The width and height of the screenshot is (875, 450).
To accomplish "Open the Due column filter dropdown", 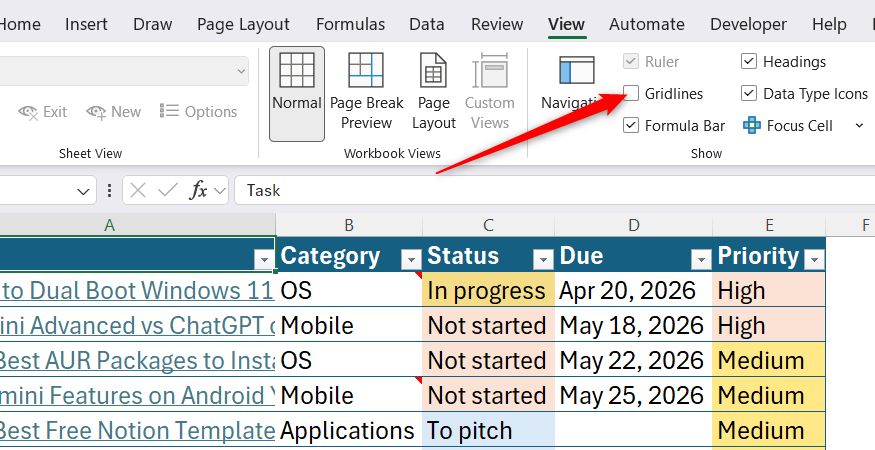I will pyautogui.click(x=701, y=259).
